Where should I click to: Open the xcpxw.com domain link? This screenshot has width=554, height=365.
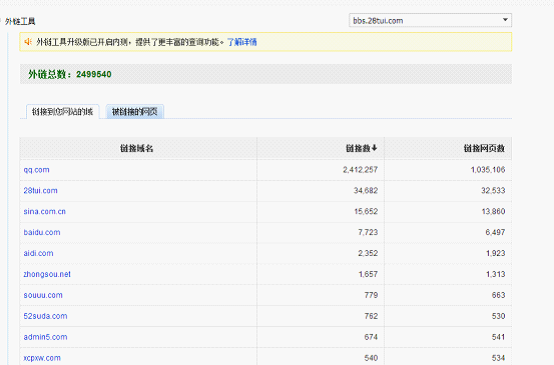click(42, 358)
